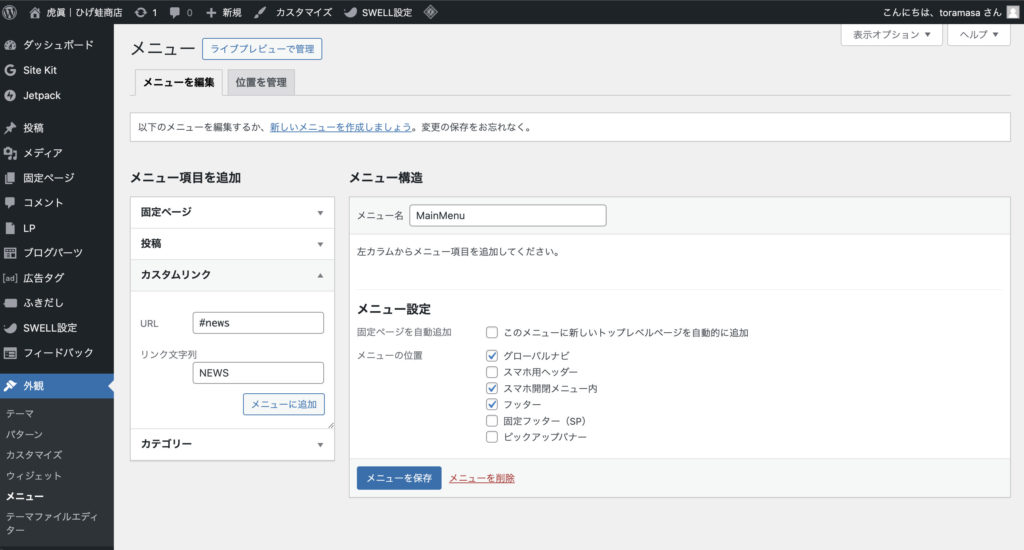Expand the カテゴリー accordion section
The height and width of the screenshot is (550, 1024).
[x=232, y=444]
